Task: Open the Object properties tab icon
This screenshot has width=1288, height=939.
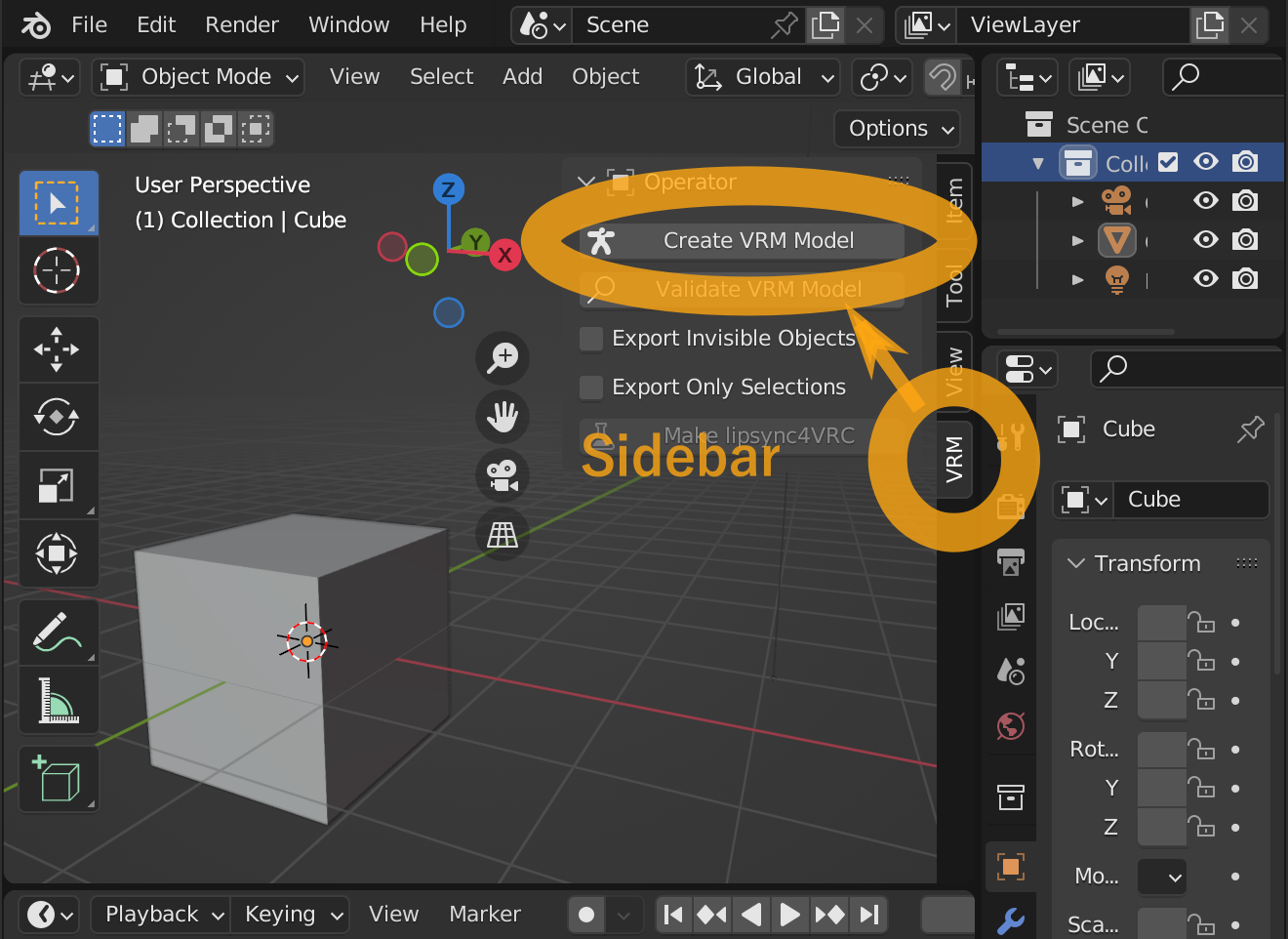Action: (x=1011, y=867)
